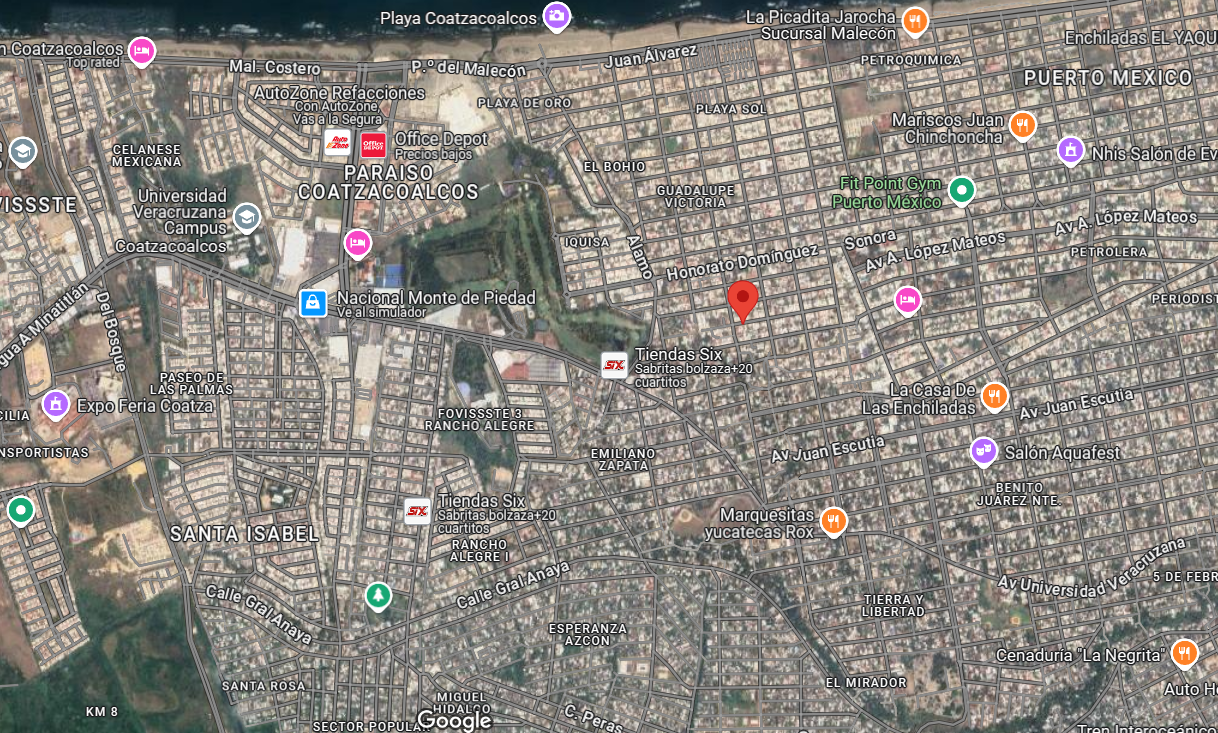Click the Salón Aquafest pin
Image resolution: width=1218 pixels, height=733 pixels.
tap(984, 452)
